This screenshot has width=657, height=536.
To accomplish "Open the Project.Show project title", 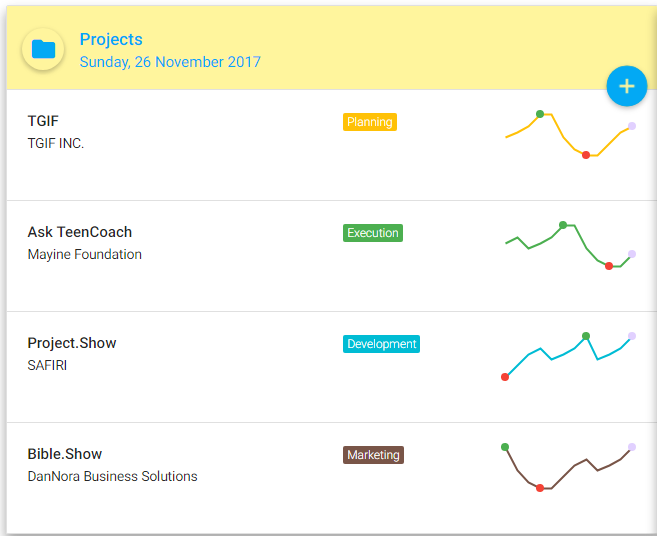I will 72,343.
